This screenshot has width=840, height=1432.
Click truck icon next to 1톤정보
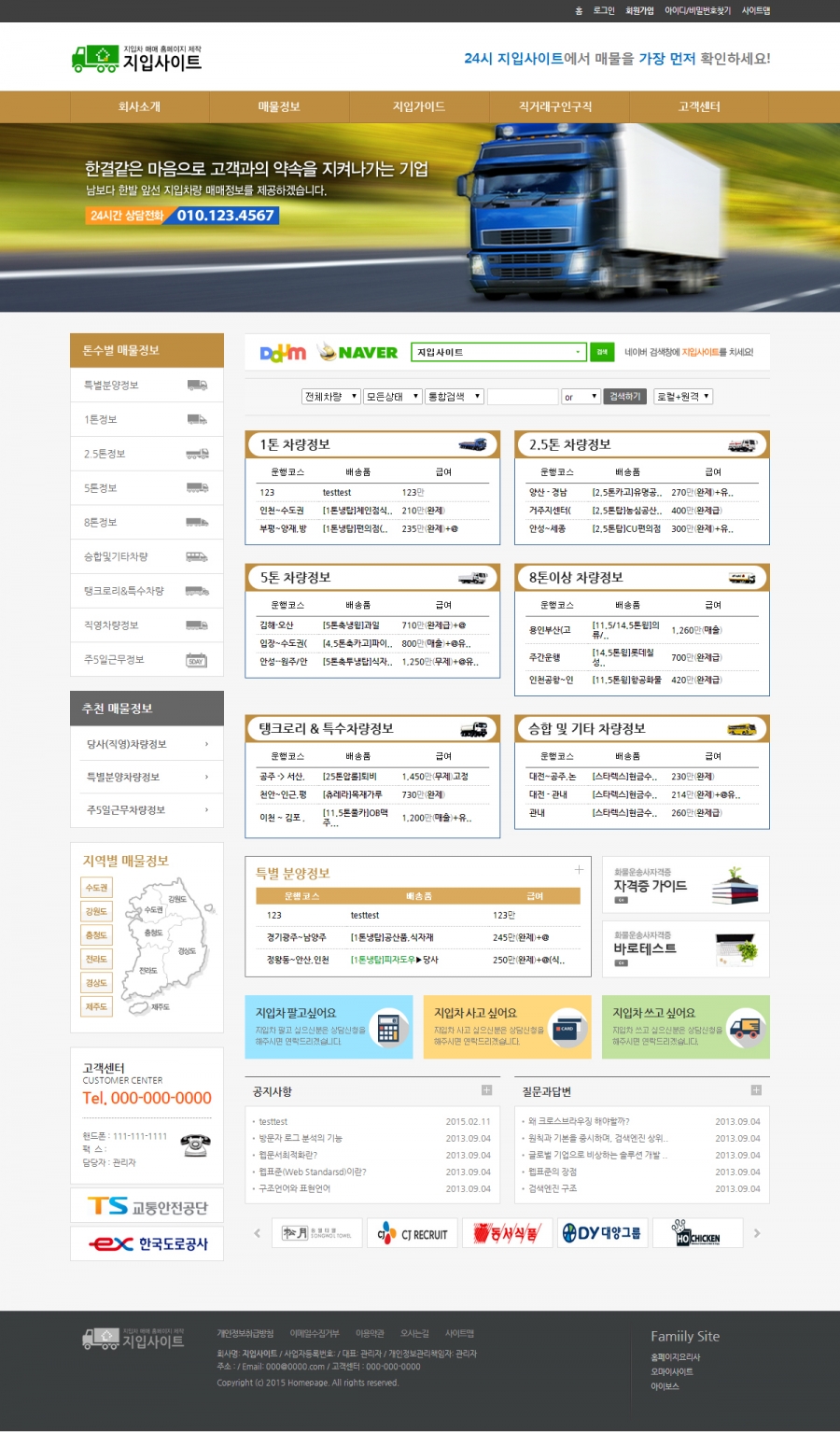click(197, 419)
